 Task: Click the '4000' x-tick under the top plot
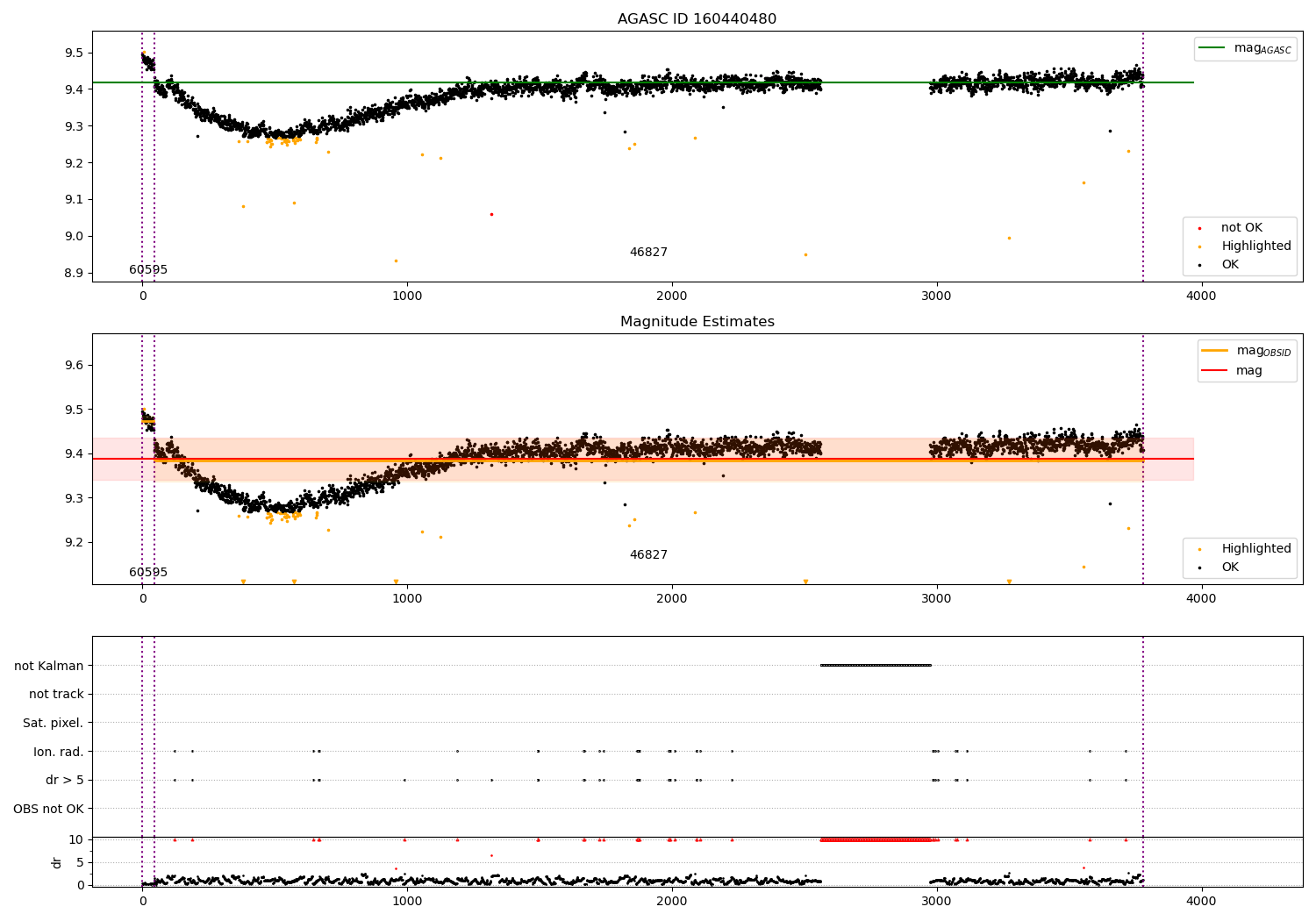pos(1201,296)
